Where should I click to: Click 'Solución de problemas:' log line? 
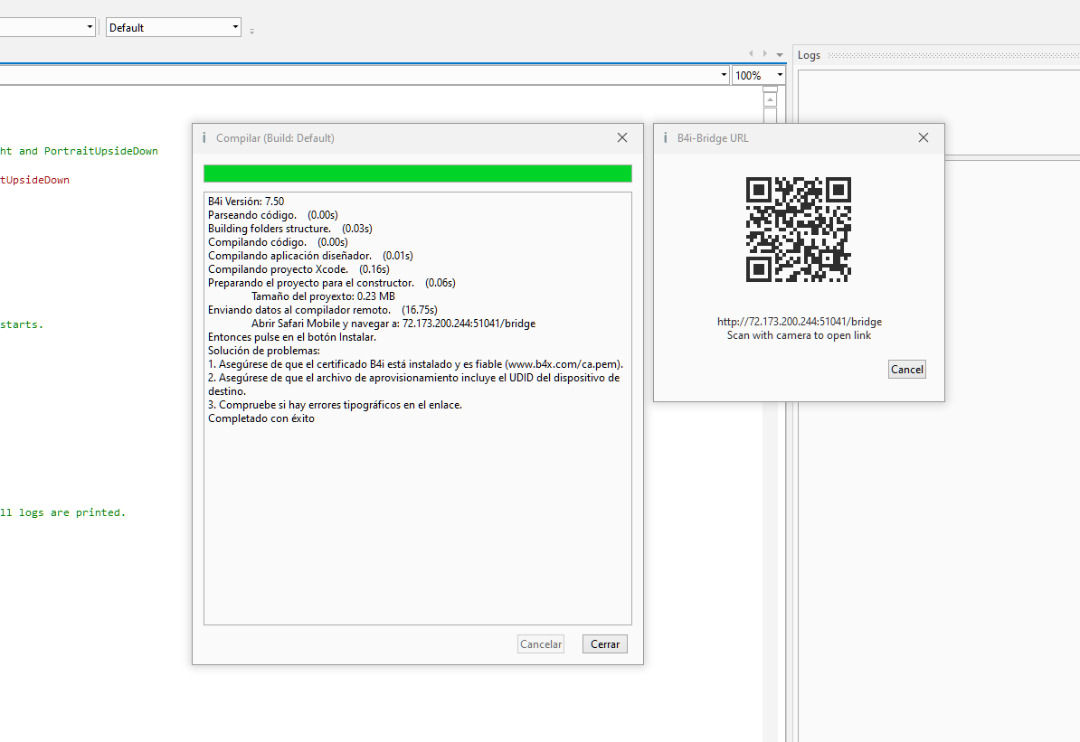pos(264,351)
